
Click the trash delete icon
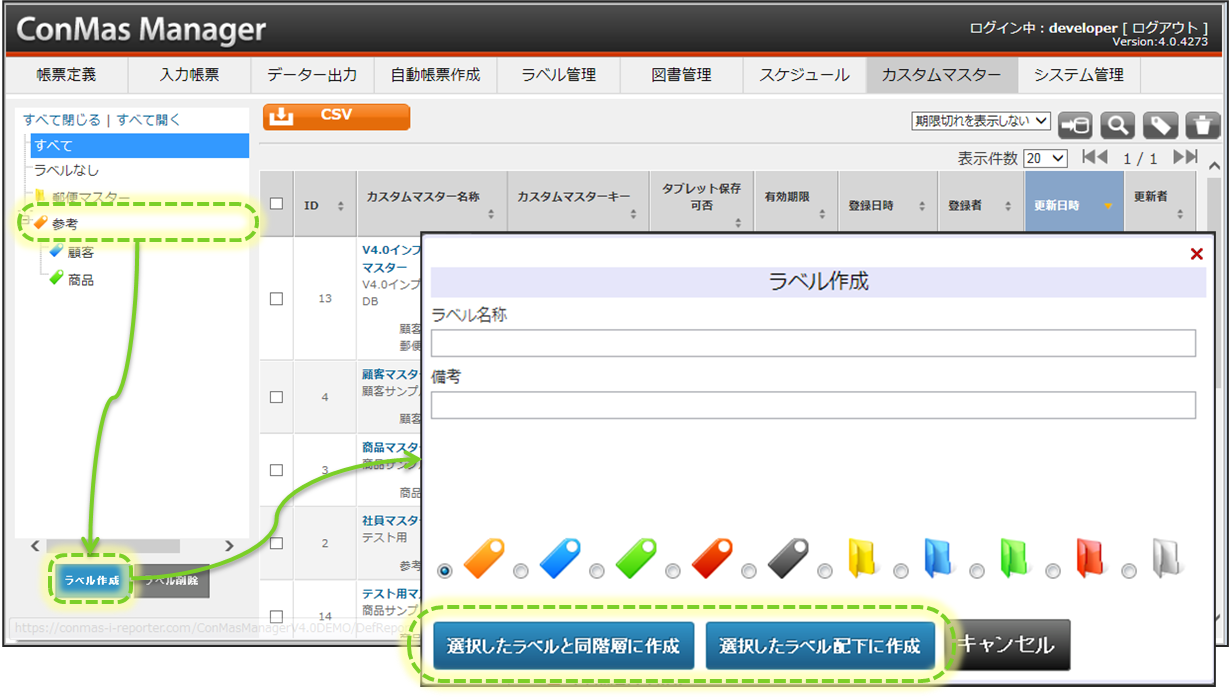1201,124
